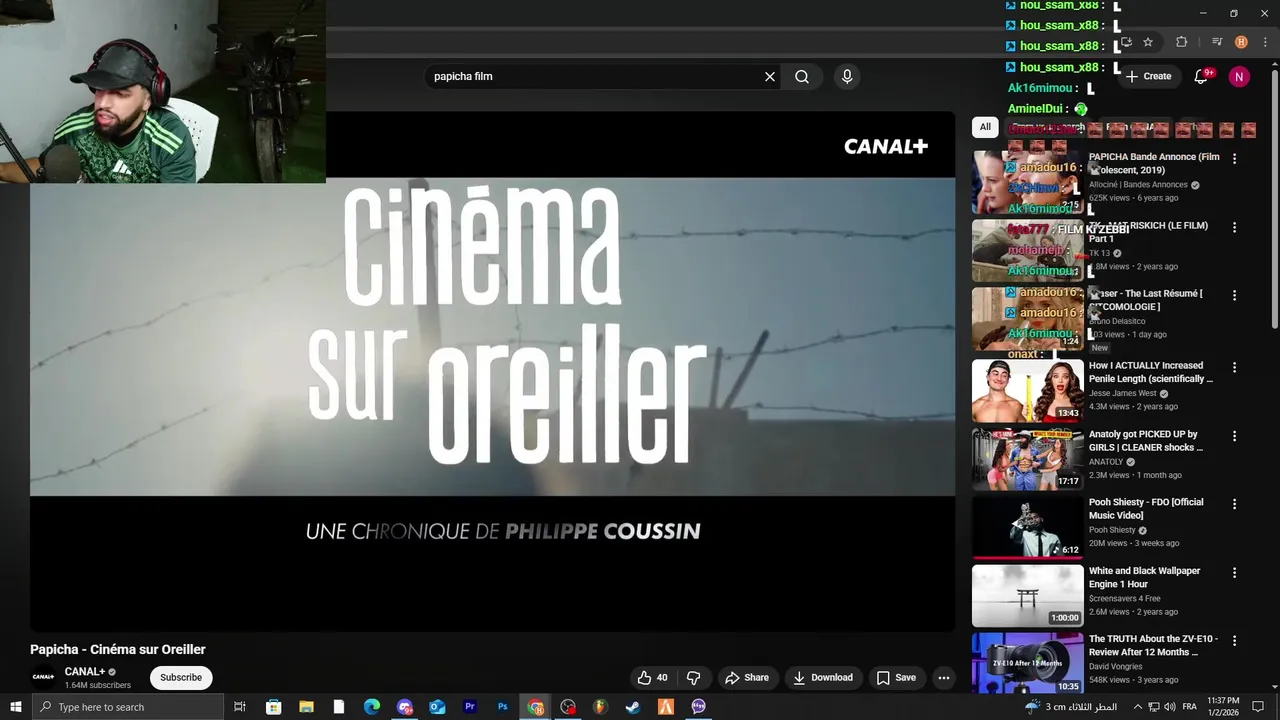Open YouTube notifications bell

1201,76
